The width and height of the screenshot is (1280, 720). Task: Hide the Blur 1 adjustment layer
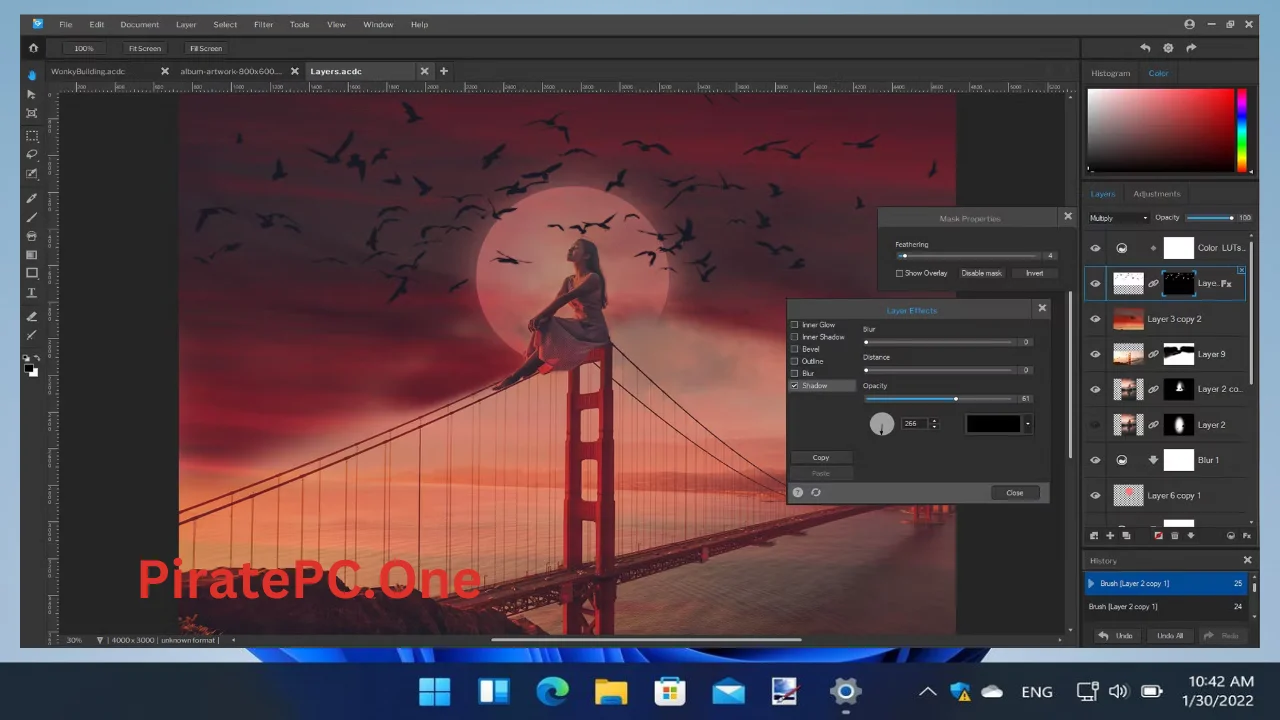click(x=1095, y=460)
